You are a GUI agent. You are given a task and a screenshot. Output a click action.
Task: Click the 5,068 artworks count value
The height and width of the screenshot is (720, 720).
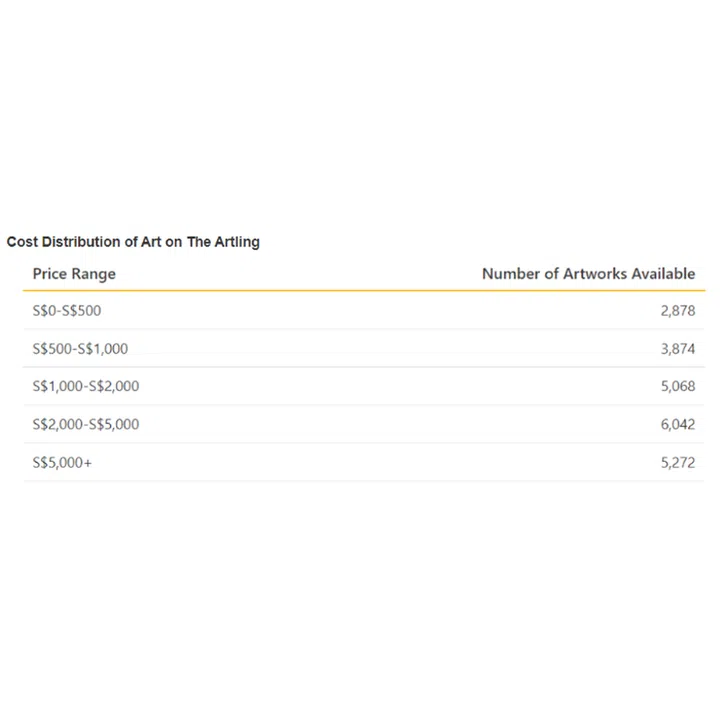[677, 386]
